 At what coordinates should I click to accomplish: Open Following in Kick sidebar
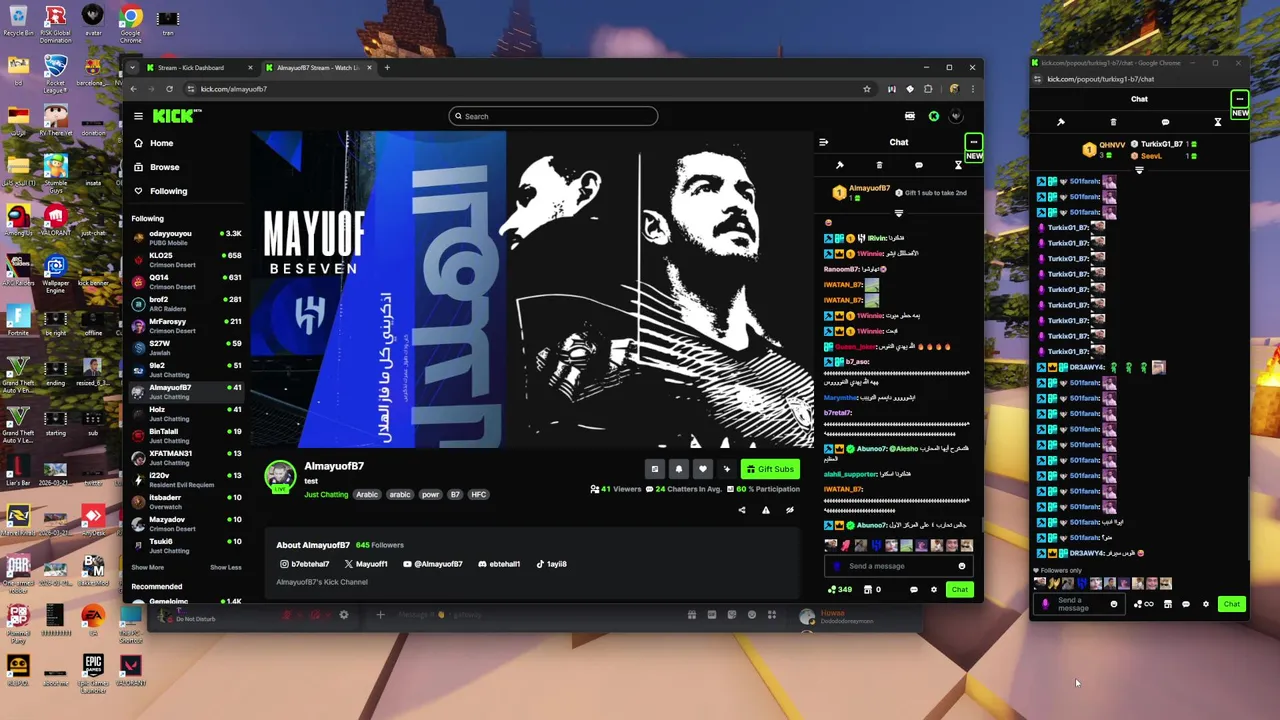point(161,191)
